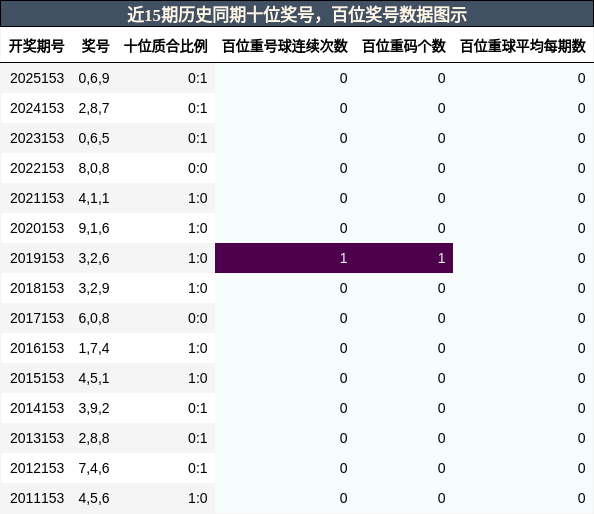Click highlighted 百位重码个数 value 1 in row 2019153
This screenshot has height=514, width=594.
click(x=441, y=258)
